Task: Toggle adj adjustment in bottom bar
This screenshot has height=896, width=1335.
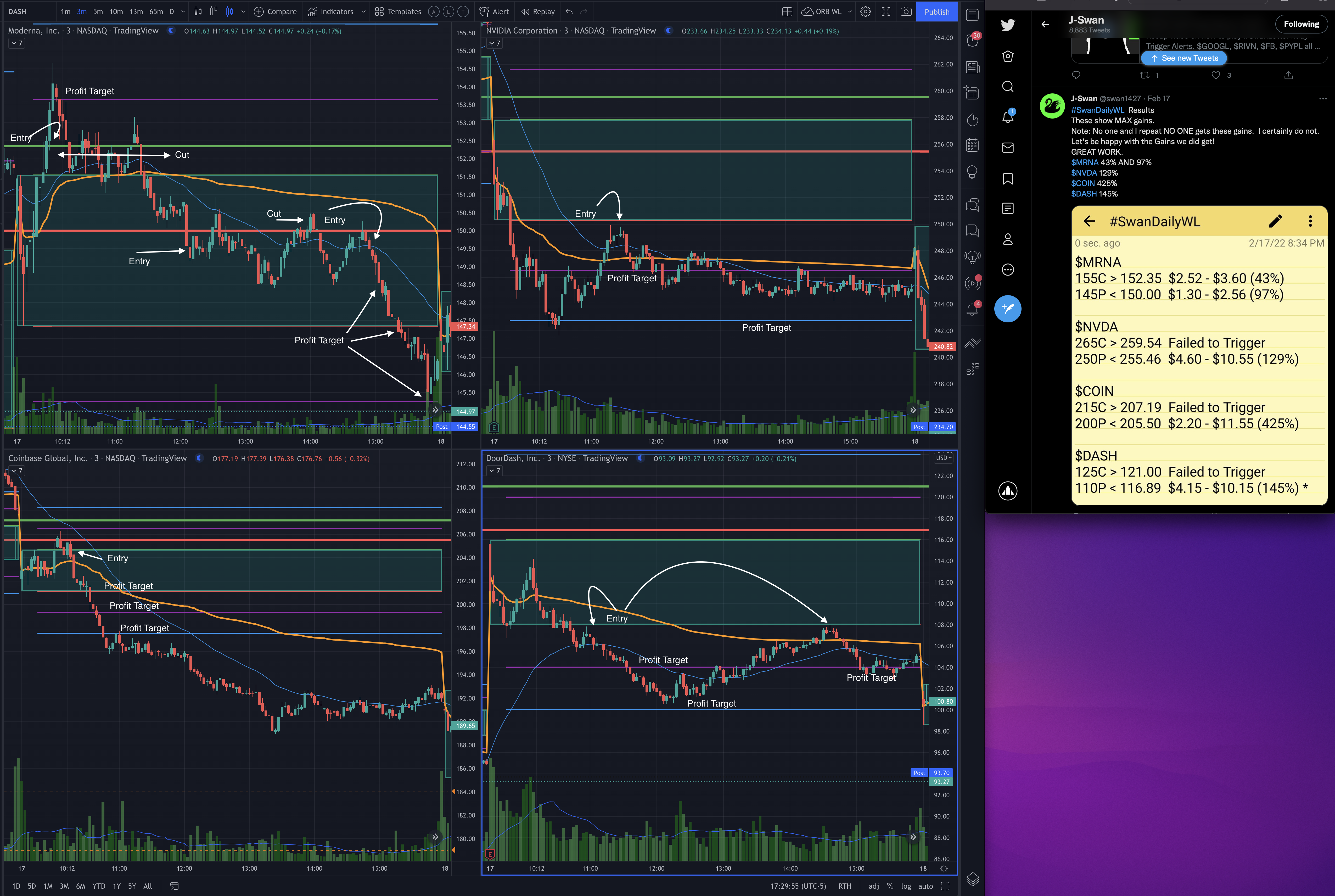Action: [873, 886]
